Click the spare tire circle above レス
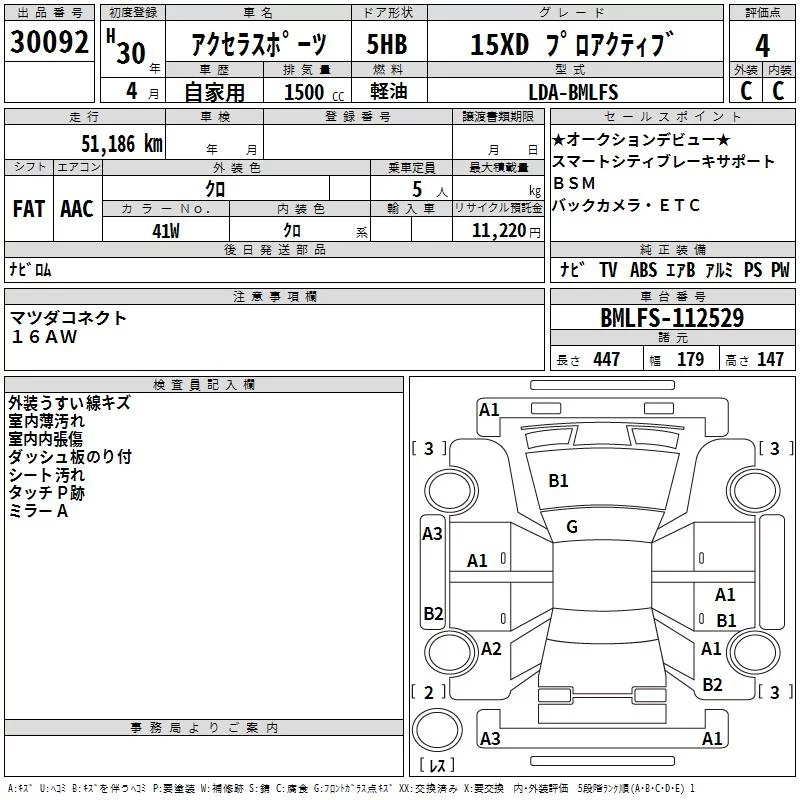Viewport: 800px width, 800px height. click(437, 730)
